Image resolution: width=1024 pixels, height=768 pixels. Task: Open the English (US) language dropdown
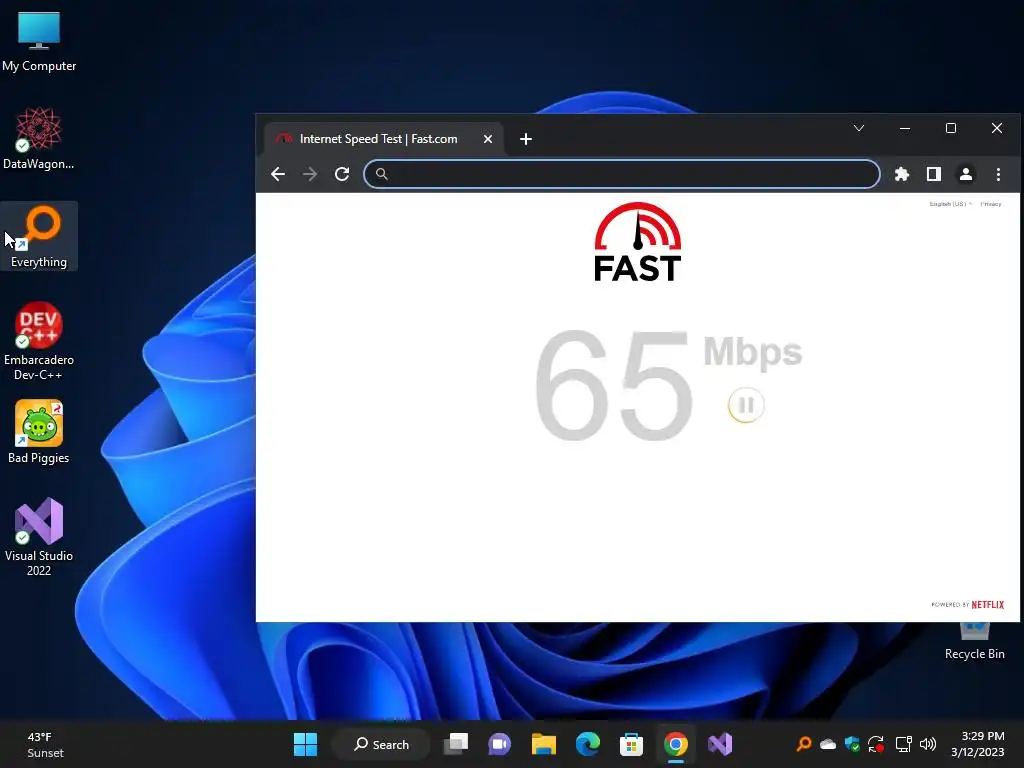(x=951, y=204)
